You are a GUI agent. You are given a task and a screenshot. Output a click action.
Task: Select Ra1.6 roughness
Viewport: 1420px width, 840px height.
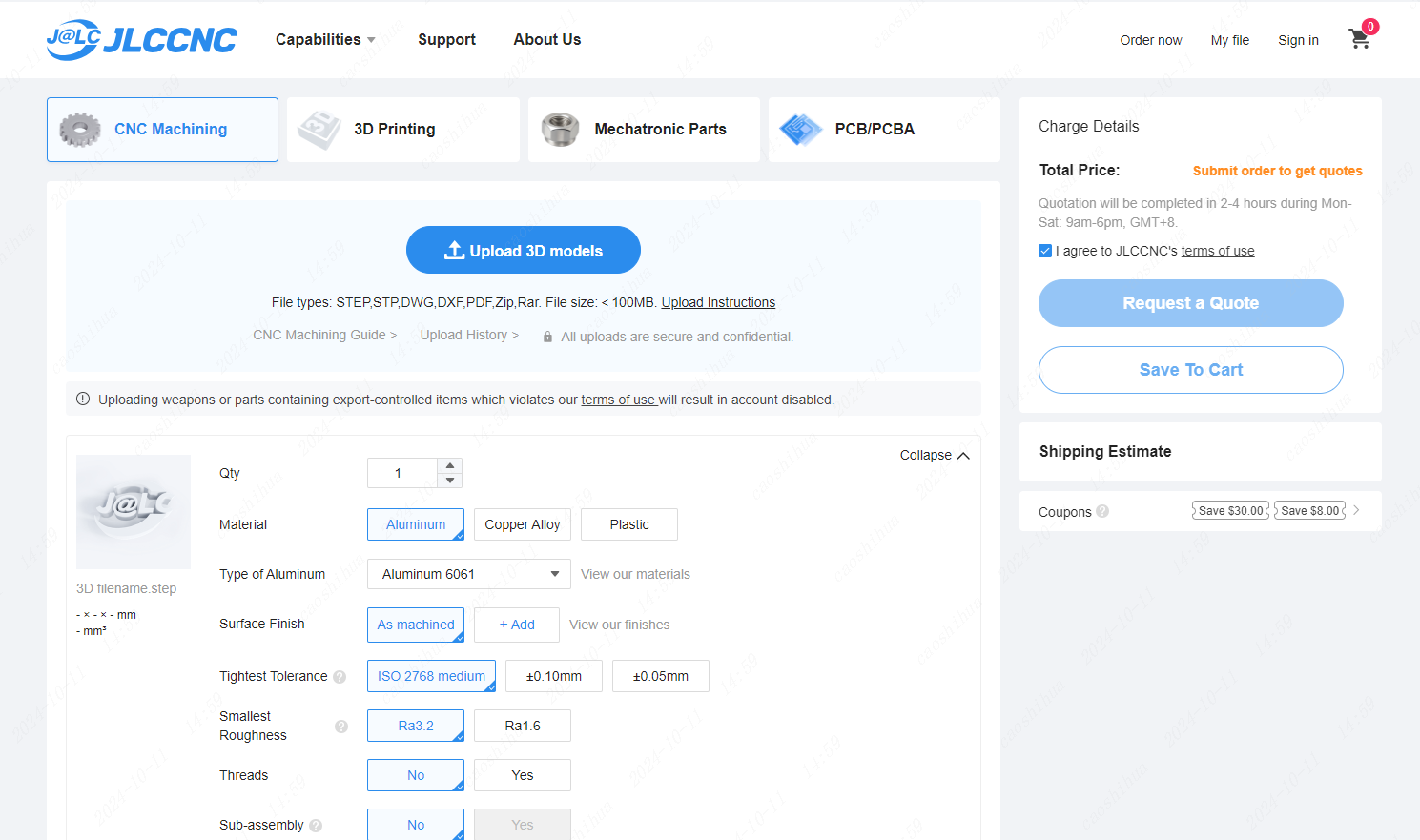(523, 726)
